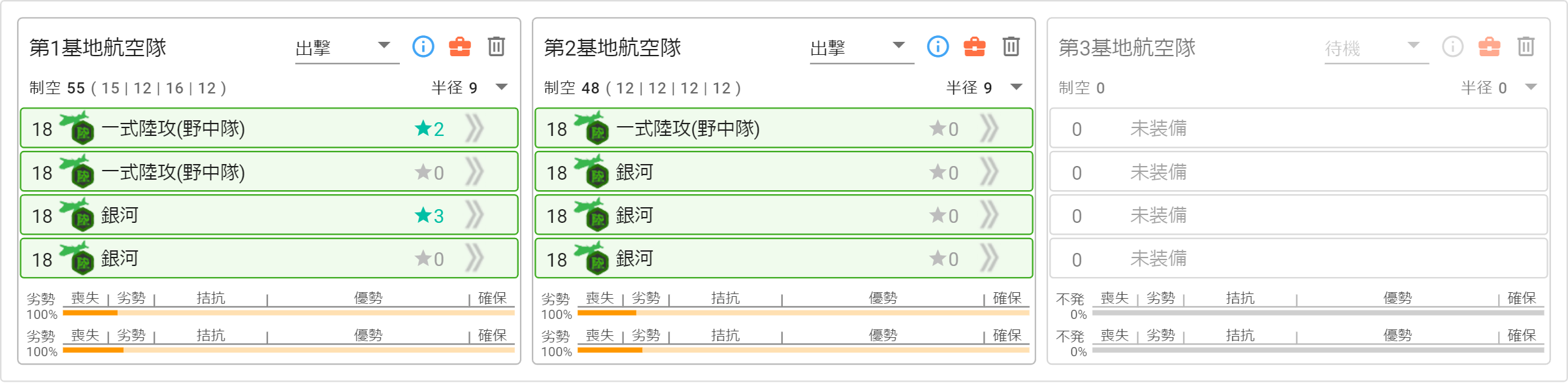Expand 半径 9 details in 第2基地航空隊
The image size is (1568, 383).
(1017, 87)
